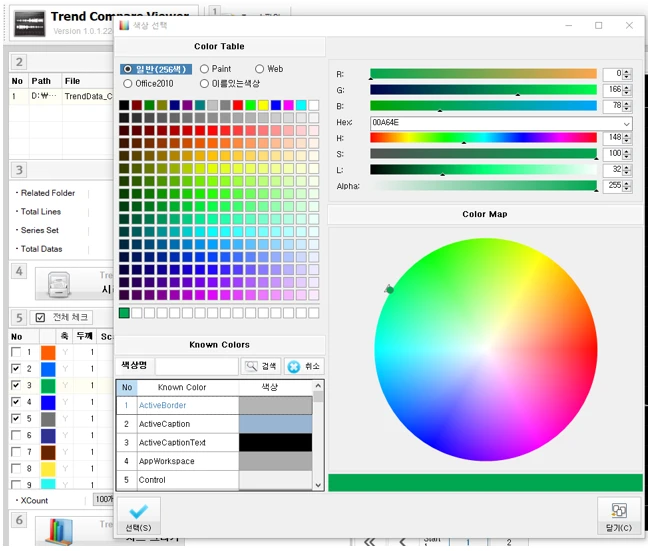This screenshot has height=551, width=652.
Task: Click the Alpha value stepper arrows
Action: click(x=627, y=185)
